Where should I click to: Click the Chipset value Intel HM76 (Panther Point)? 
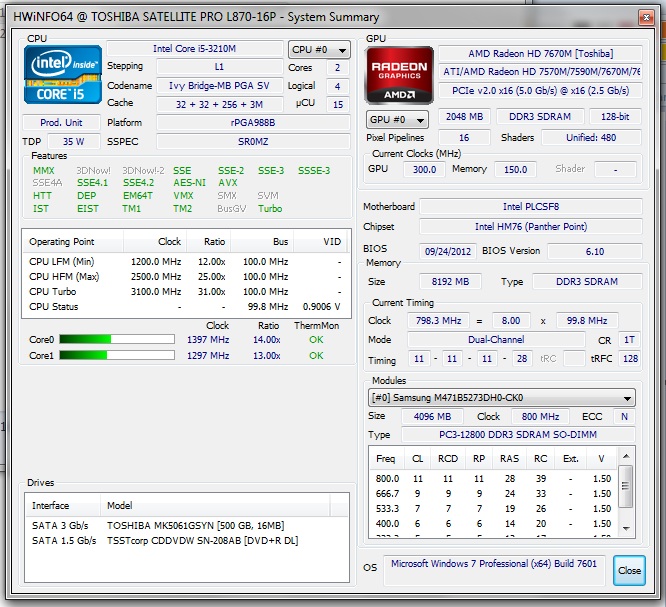(x=531, y=227)
